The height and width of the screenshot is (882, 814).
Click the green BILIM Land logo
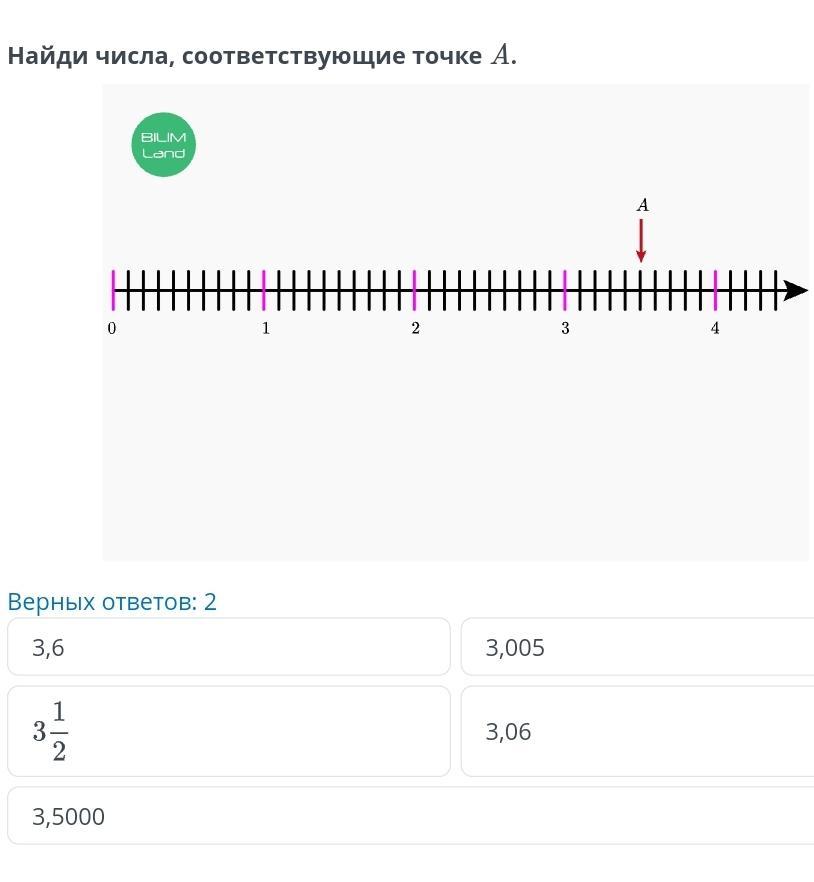click(x=163, y=145)
